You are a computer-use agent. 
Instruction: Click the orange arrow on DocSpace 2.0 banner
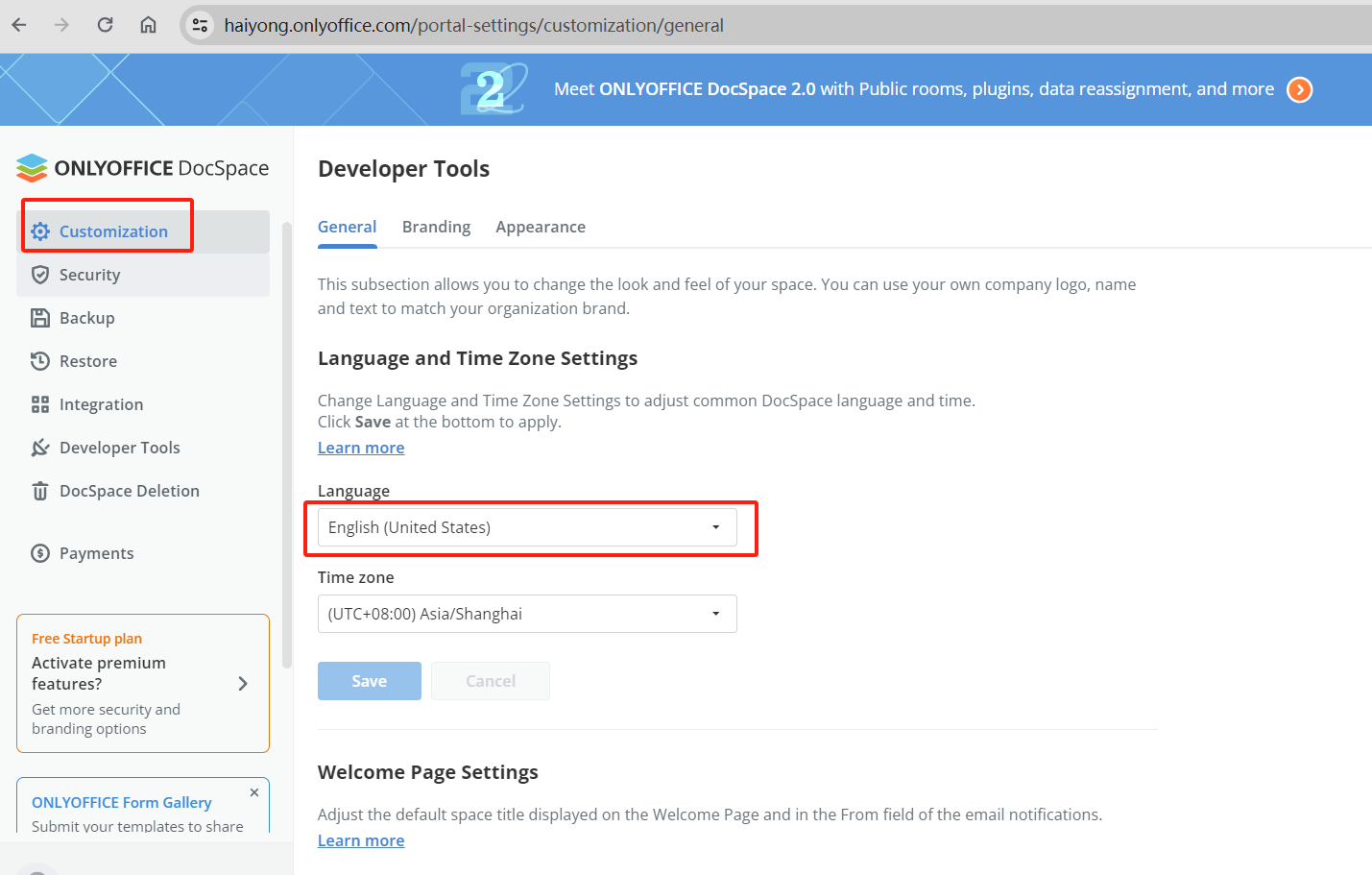click(x=1299, y=89)
